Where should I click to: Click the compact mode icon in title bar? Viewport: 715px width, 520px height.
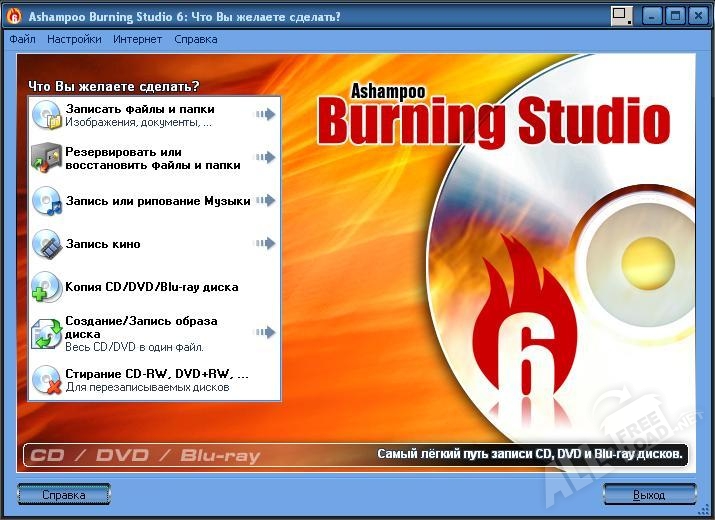click(623, 16)
